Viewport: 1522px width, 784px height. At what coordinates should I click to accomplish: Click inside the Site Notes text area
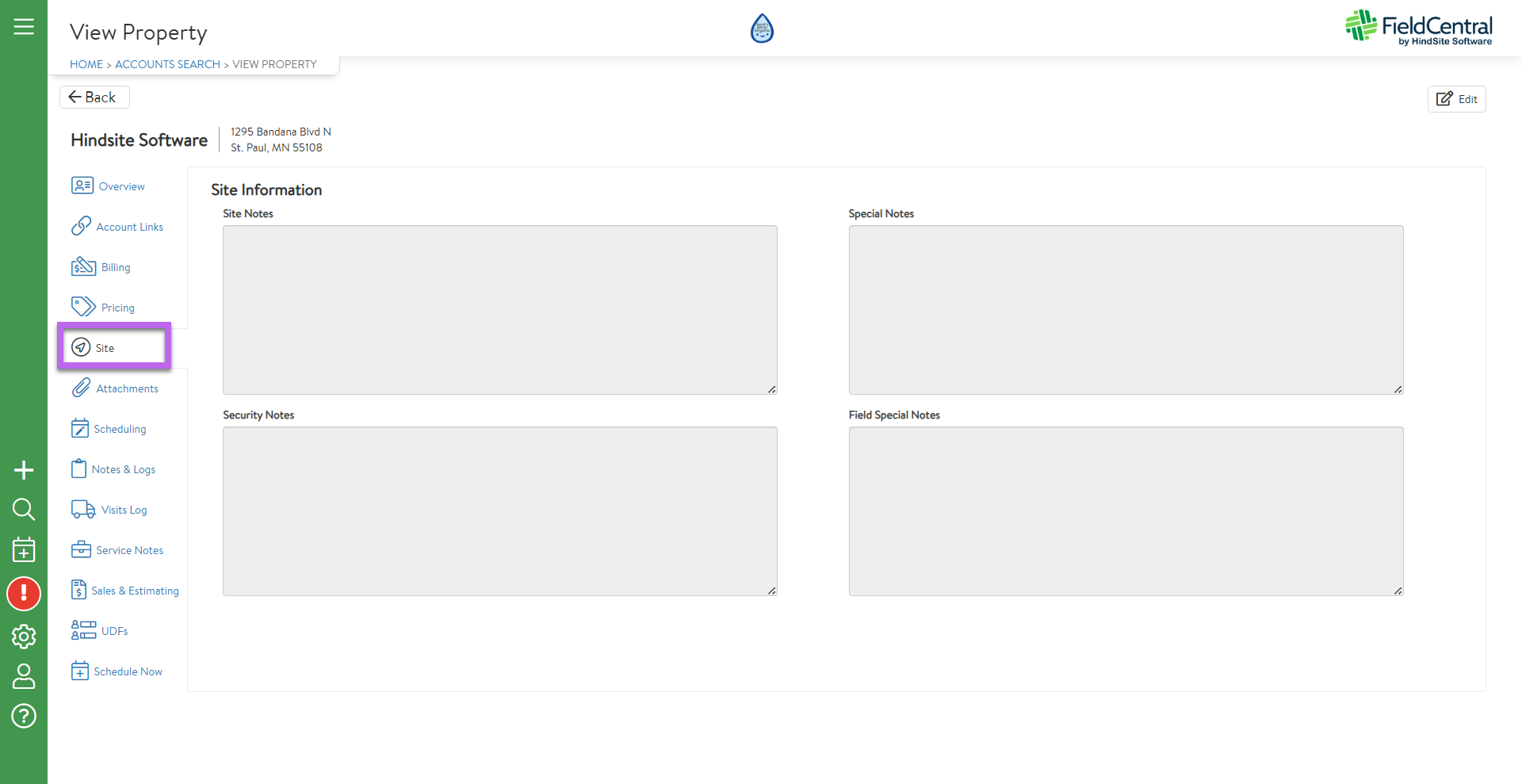499,309
